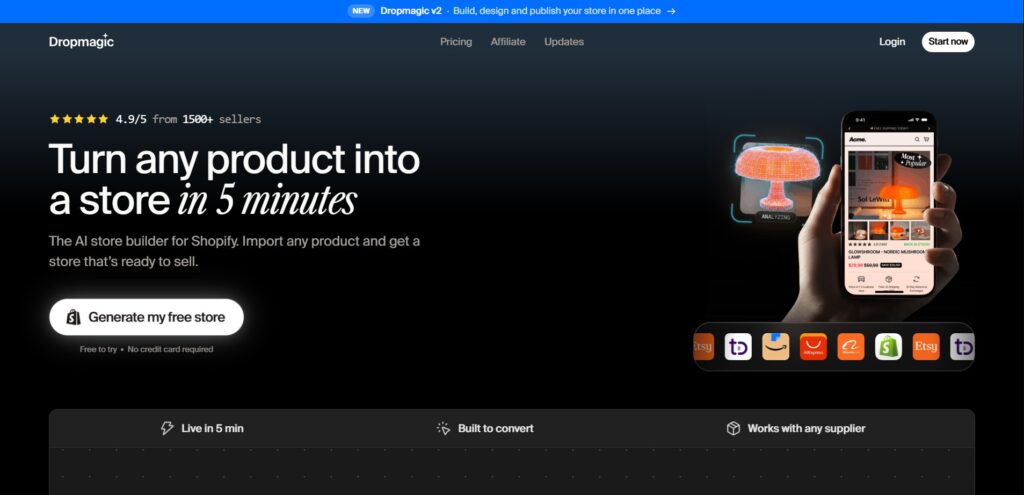This screenshot has width=1024, height=495.
Task: Open the Dropmagic v2 announcement banner text
Action: [x=520, y=11]
